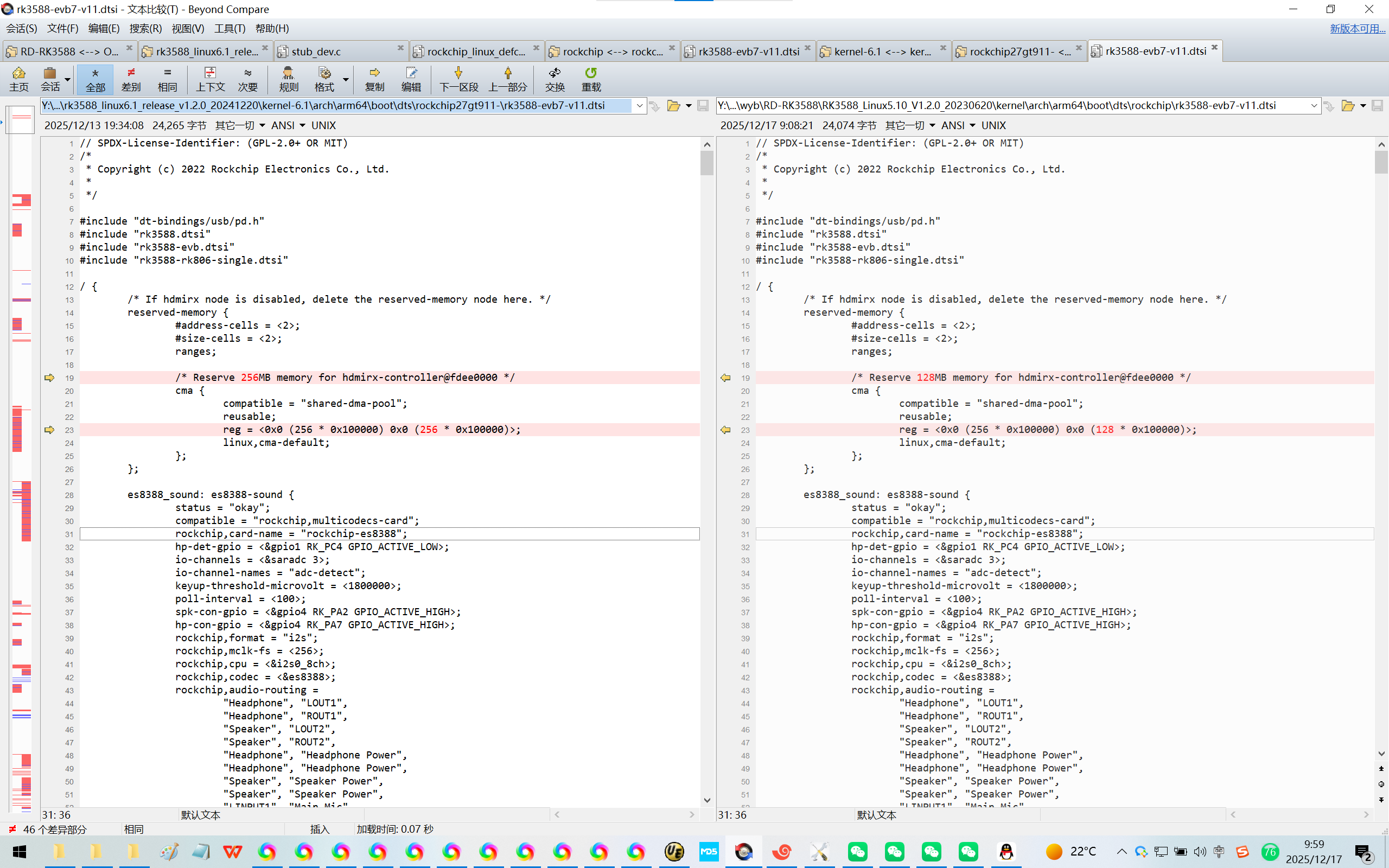Open the 搜索(R) menu
The height and width of the screenshot is (868, 1389).
(x=145, y=28)
